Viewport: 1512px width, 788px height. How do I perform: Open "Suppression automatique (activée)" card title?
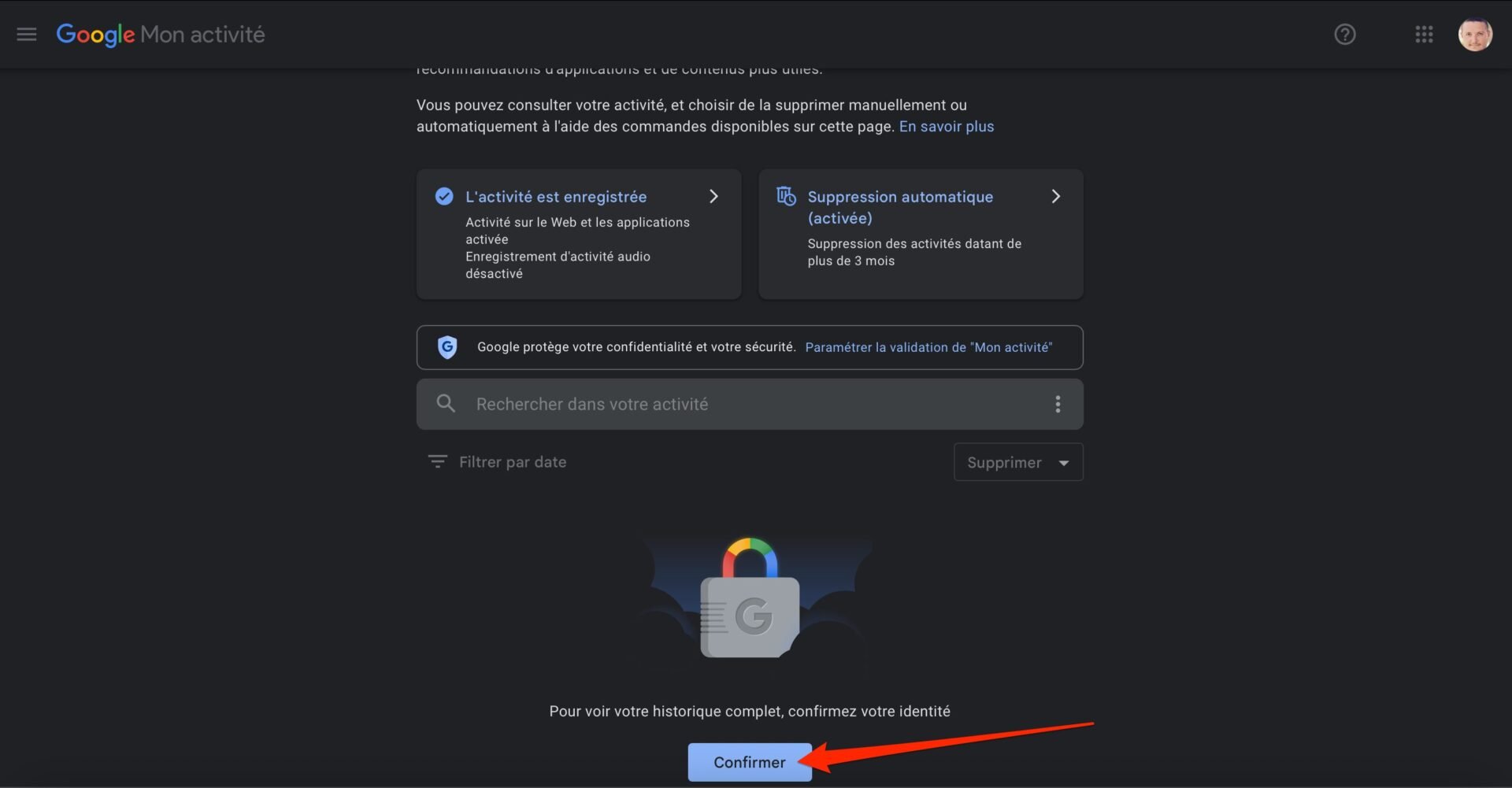click(900, 207)
